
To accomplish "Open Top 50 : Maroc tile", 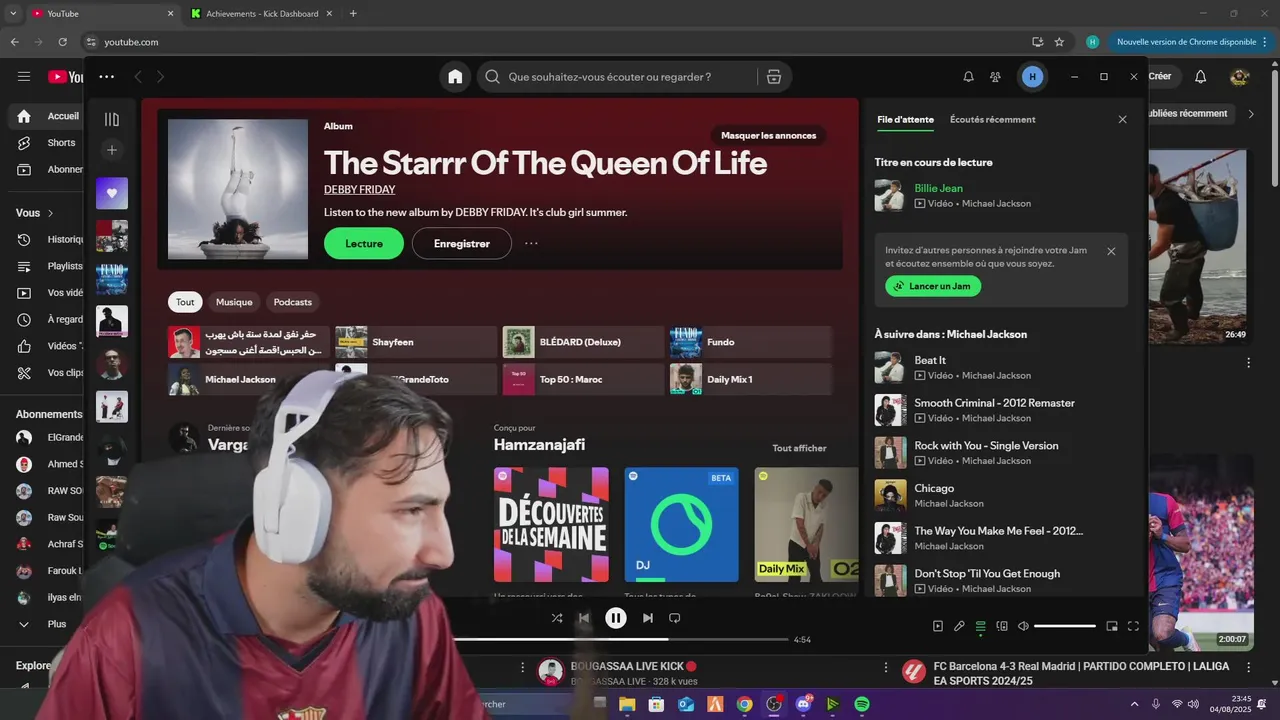I will coord(583,379).
